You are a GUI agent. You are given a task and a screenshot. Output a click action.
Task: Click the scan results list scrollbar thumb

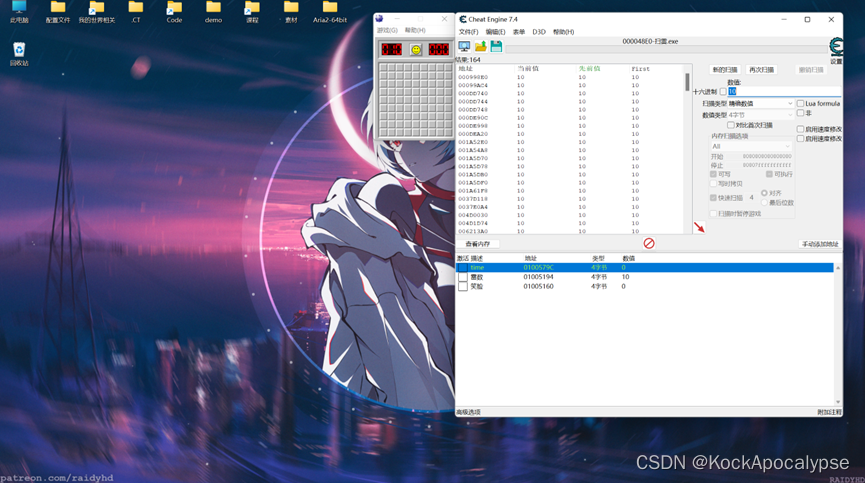pos(687,82)
